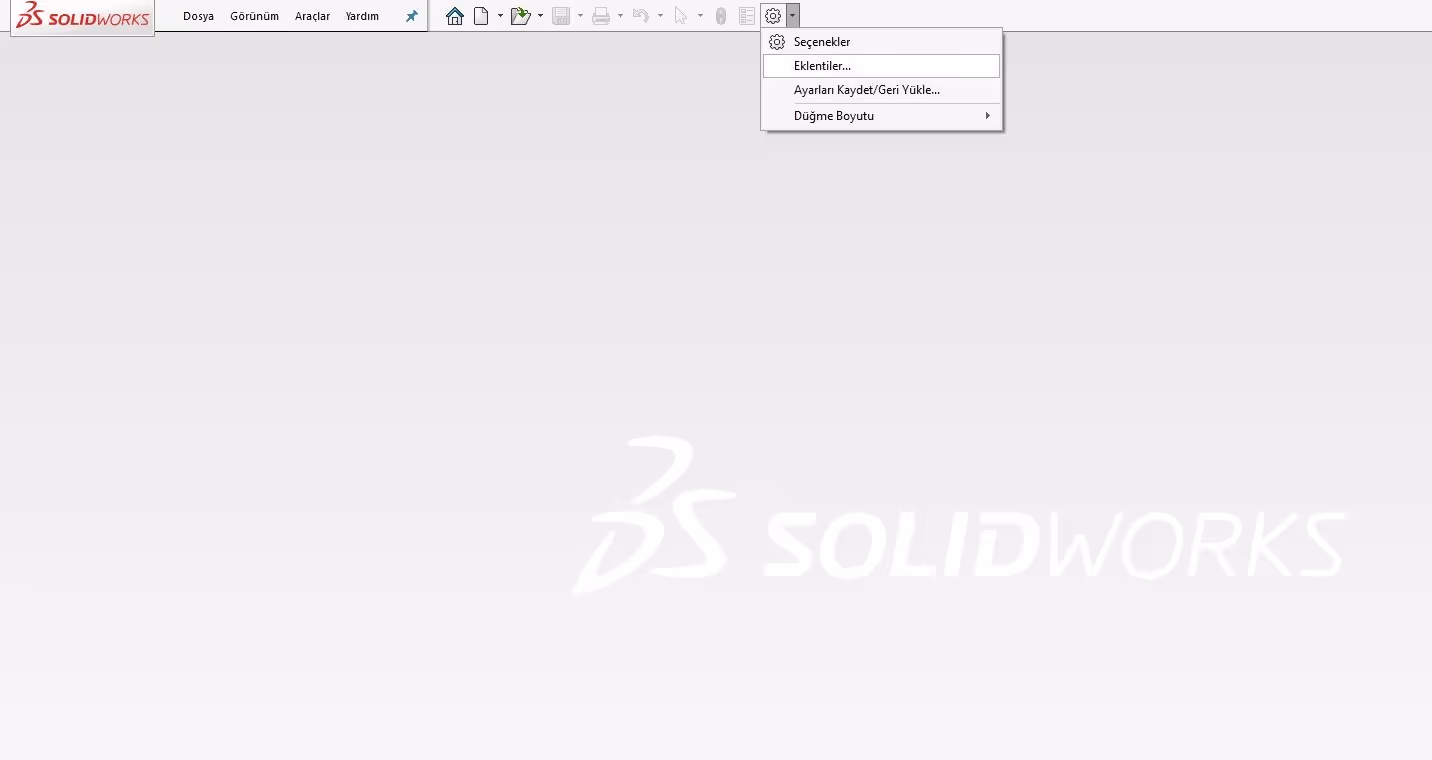The height and width of the screenshot is (760, 1432).
Task: Open the Yardım menu
Action: [x=362, y=16]
